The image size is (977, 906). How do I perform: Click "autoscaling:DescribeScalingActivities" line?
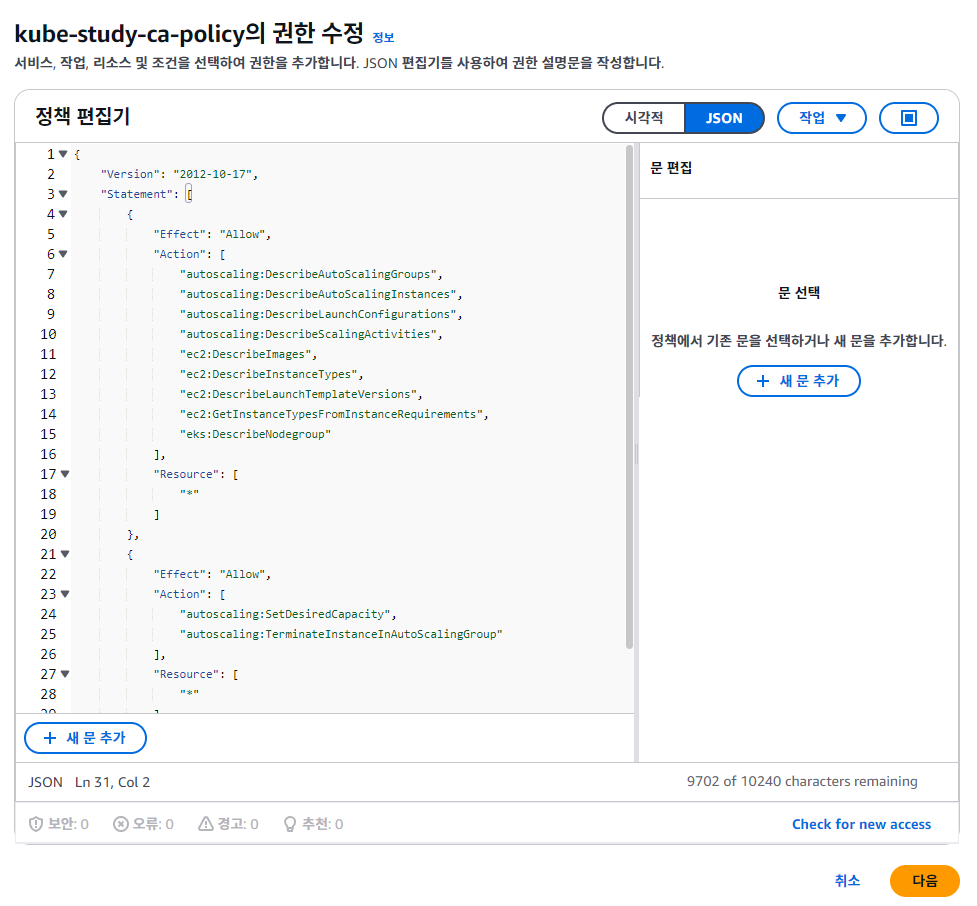pyautogui.click(x=311, y=334)
